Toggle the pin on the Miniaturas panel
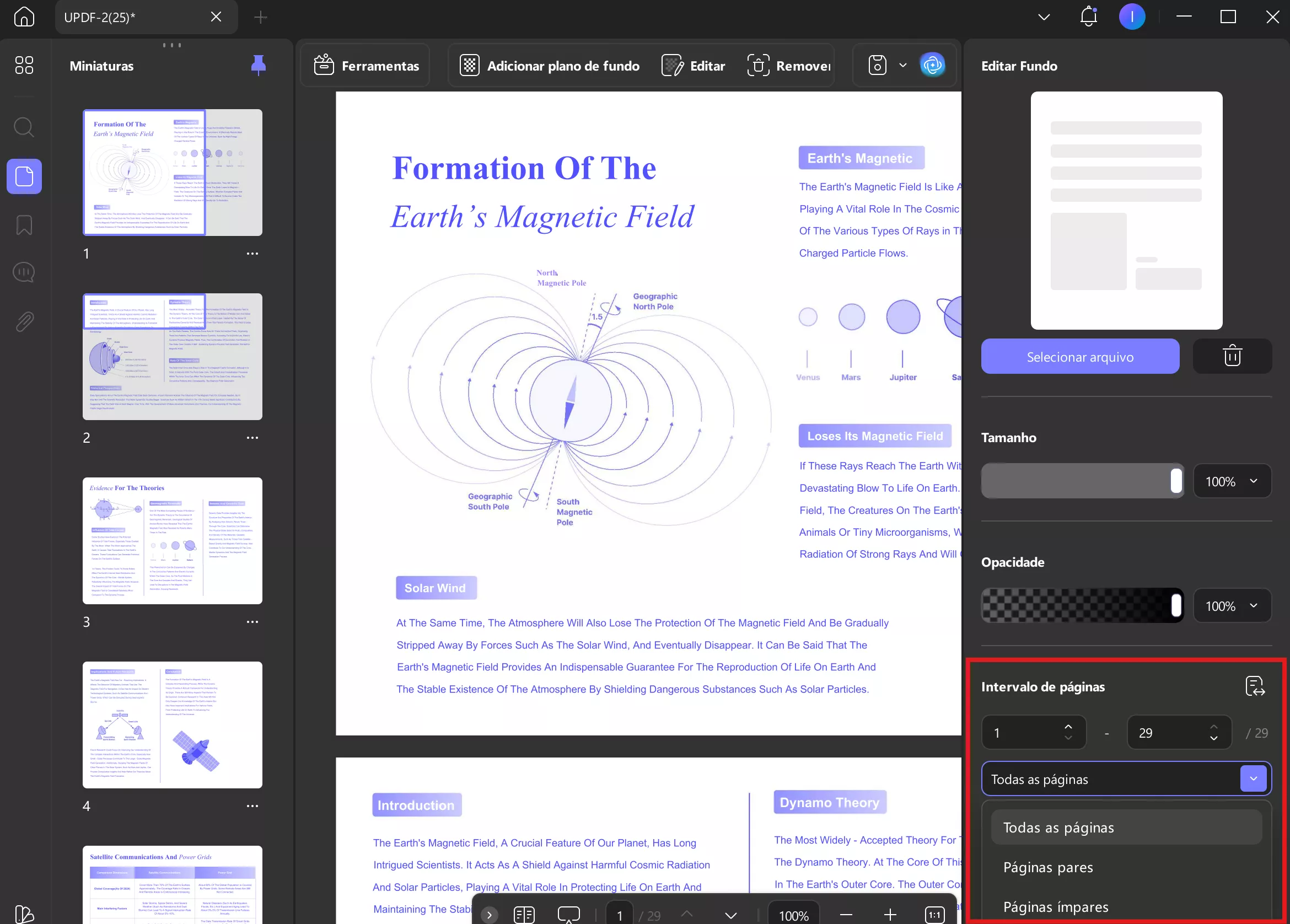The width and height of the screenshot is (1290, 924). pos(258,66)
